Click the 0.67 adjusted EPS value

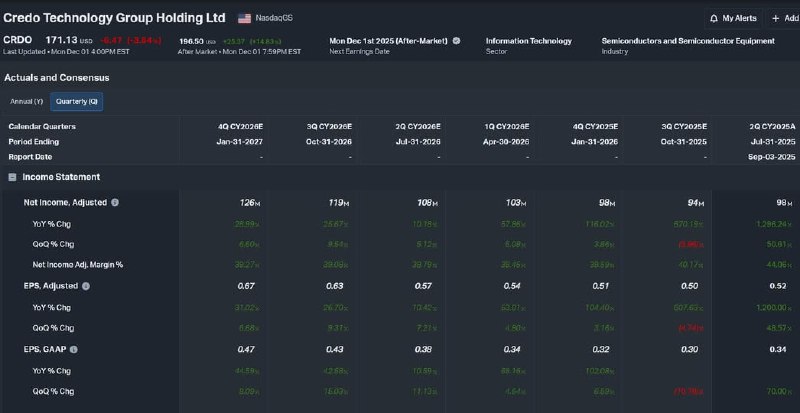click(x=246, y=286)
